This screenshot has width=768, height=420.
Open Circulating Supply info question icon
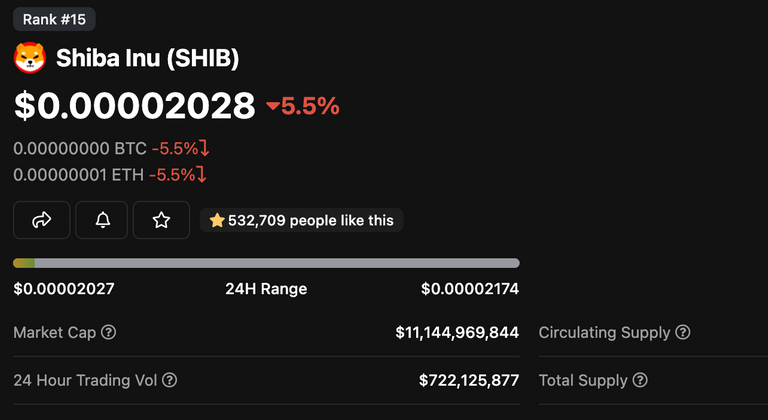[x=683, y=332]
